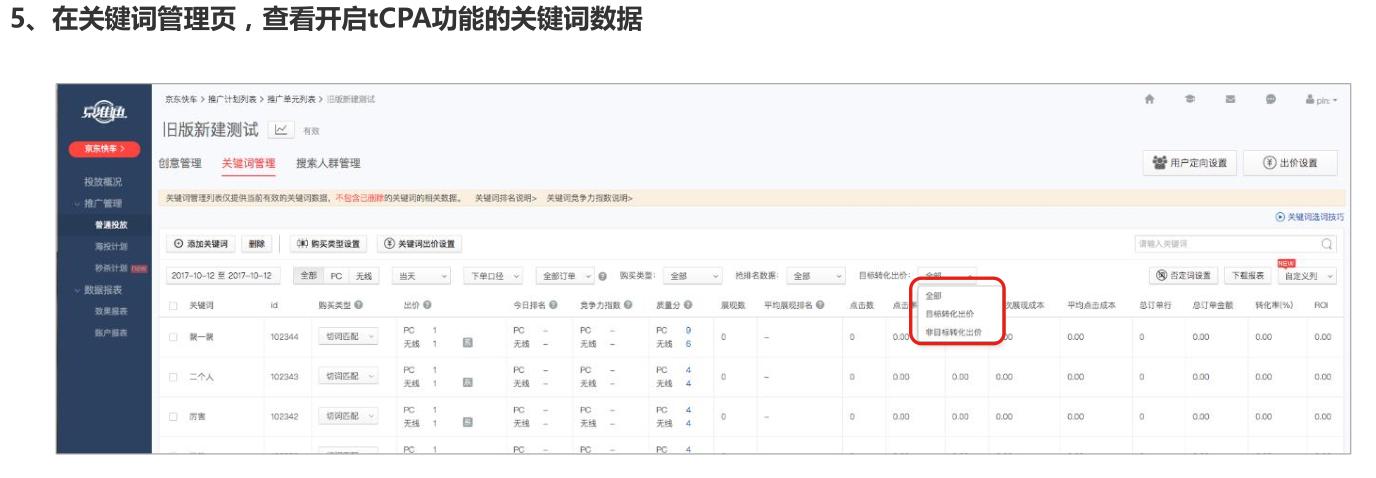1376x478 pixels.
Task: Click the 用户定向设置 button
Action: (1190, 163)
